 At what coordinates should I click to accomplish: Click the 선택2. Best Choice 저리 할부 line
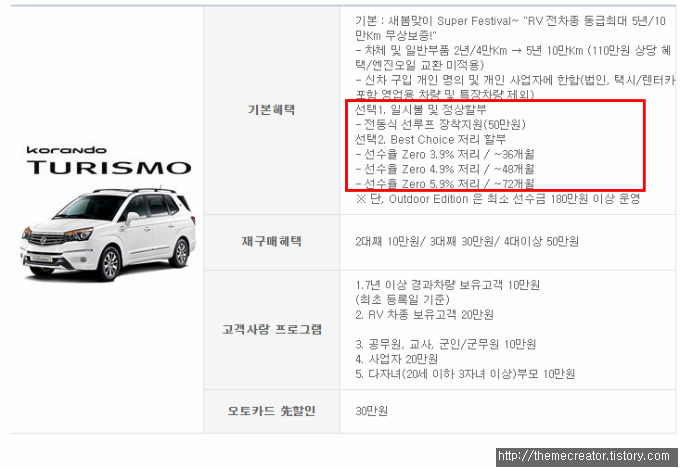coord(431,139)
